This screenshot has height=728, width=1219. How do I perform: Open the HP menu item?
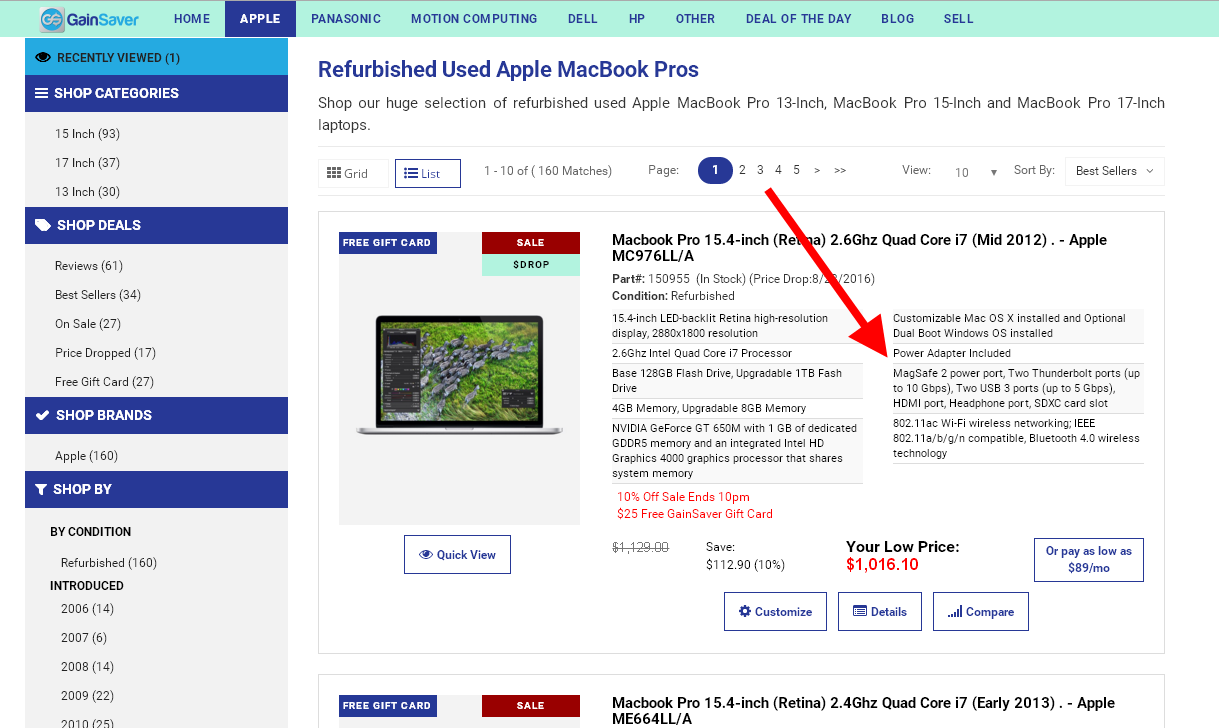click(x=637, y=19)
